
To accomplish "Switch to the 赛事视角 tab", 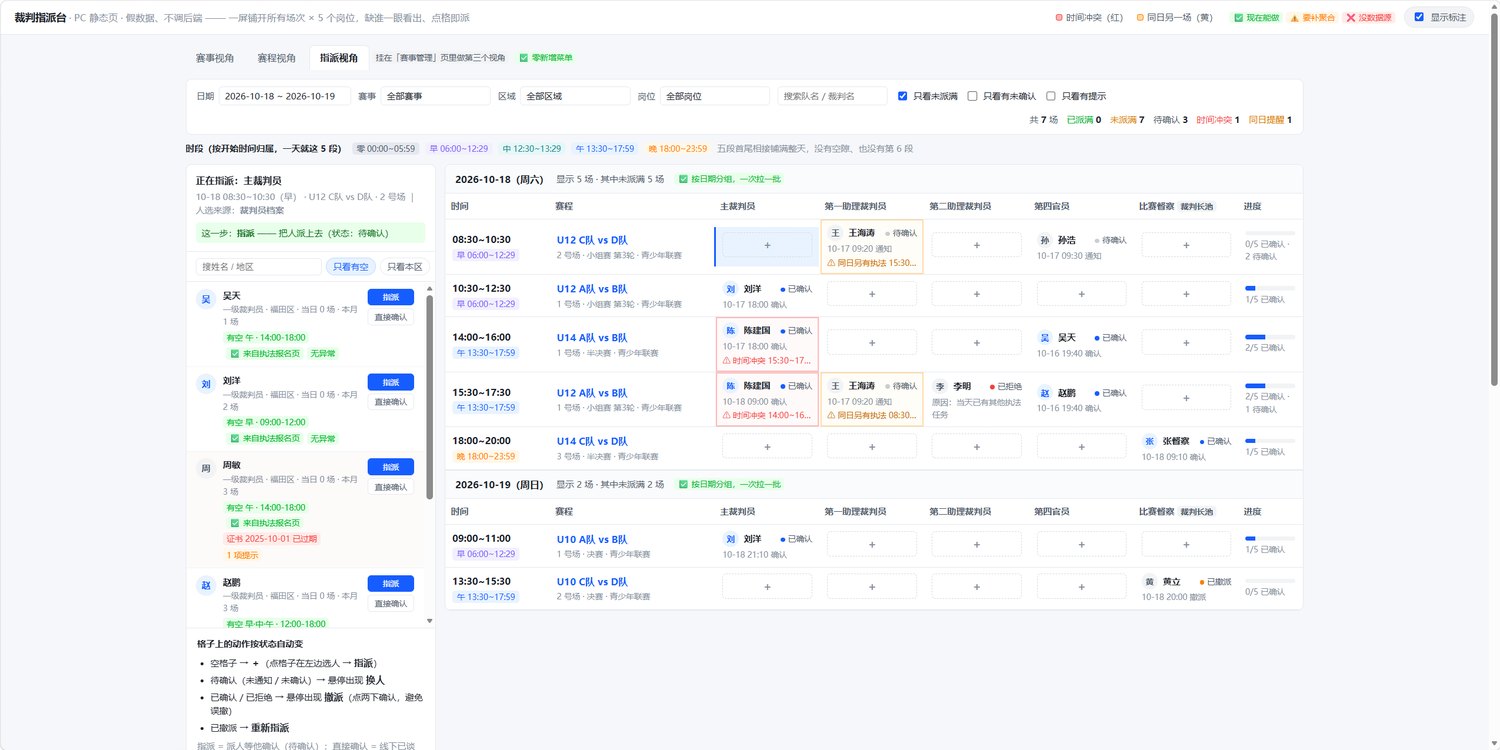I will [215, 58].
